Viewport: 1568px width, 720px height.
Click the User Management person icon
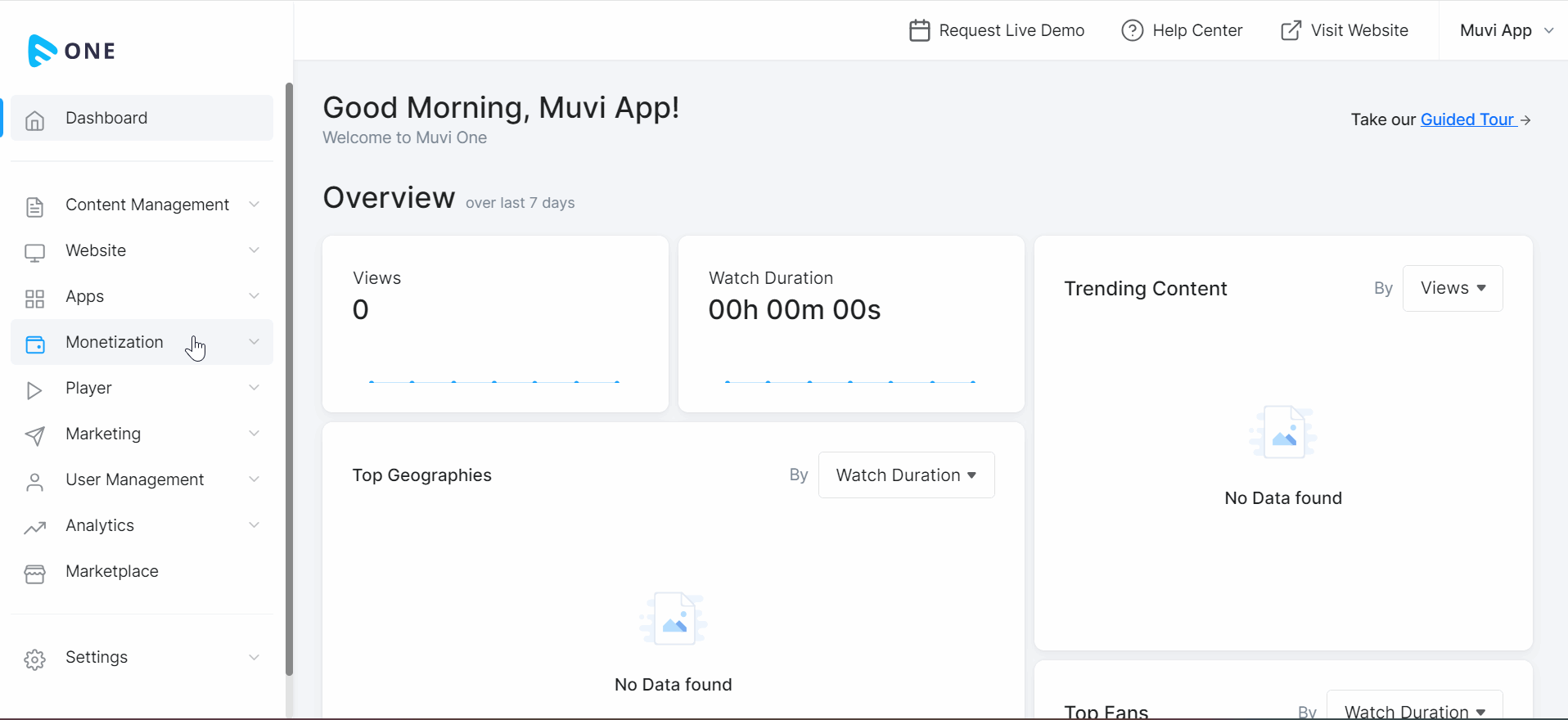point(34,482)
